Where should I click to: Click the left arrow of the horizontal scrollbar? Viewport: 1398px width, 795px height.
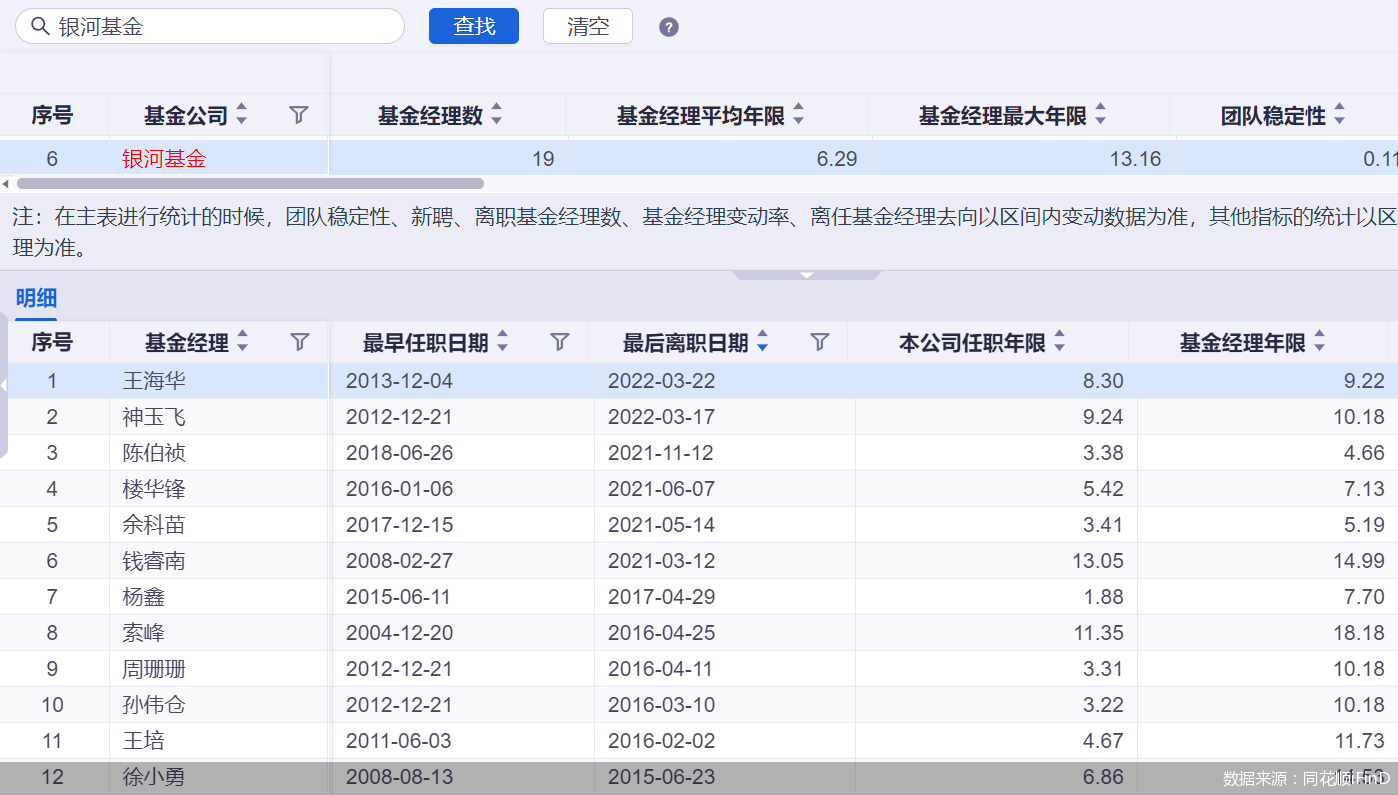click(5, 183)
